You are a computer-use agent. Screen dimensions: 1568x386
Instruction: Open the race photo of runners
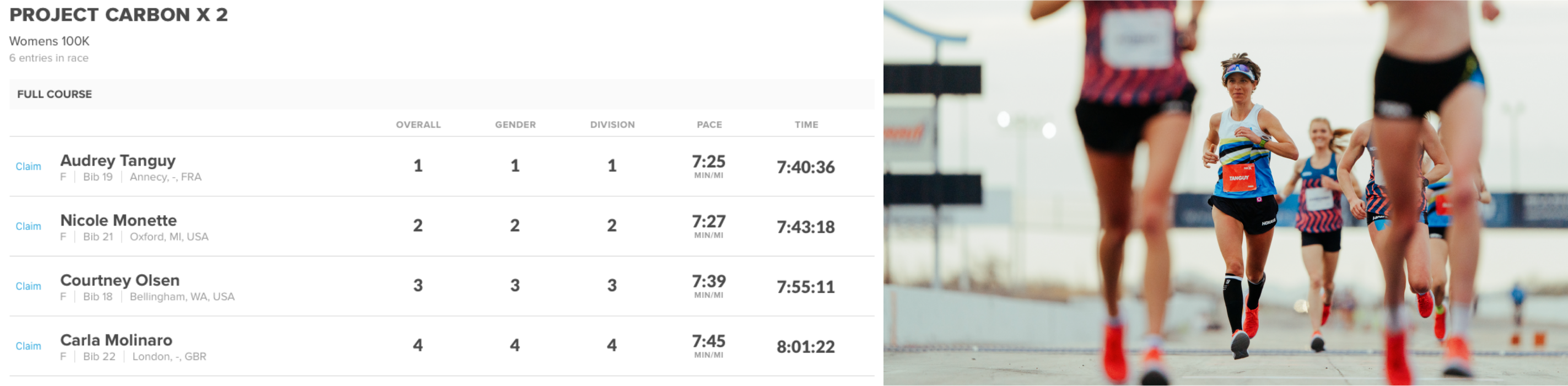tap(1225, 193)
